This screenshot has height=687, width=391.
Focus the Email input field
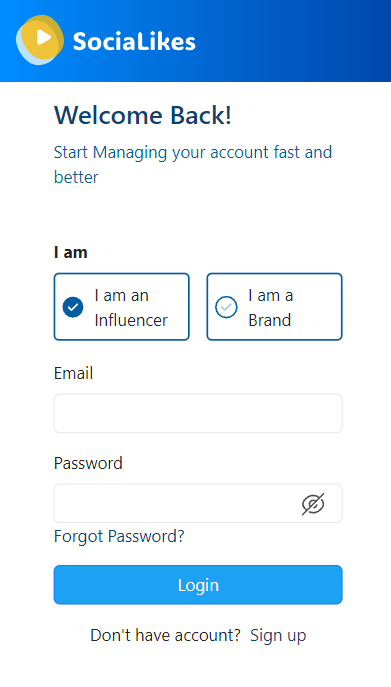coord(198,413)
